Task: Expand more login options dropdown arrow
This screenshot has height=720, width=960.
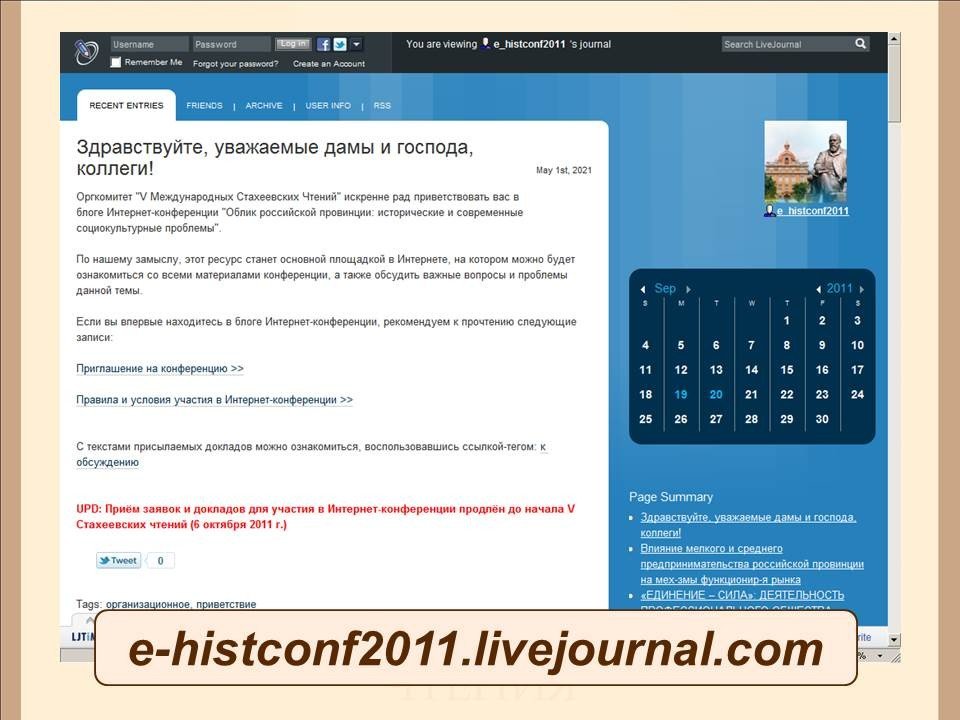Action: tap(357, 44)
